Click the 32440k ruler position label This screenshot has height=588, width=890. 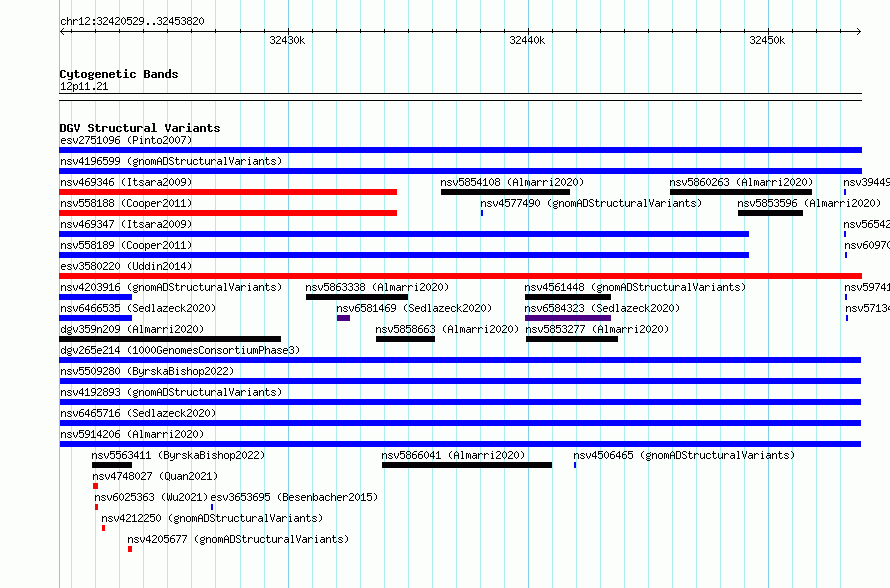527,40
